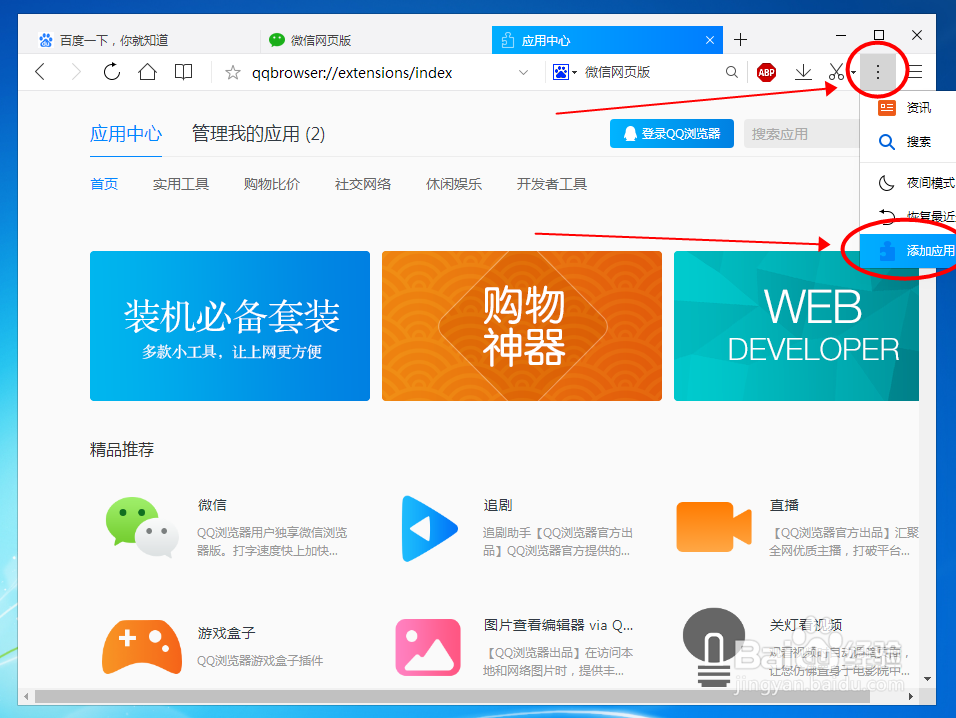
Task: Open the 休闲娱乐 category
Action: coord(454,184)
